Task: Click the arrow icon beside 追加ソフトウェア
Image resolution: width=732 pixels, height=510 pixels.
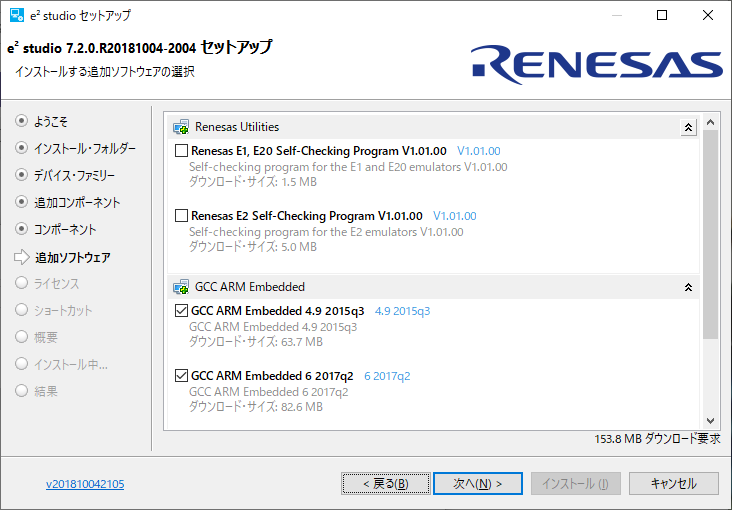Action: [21, 257]
